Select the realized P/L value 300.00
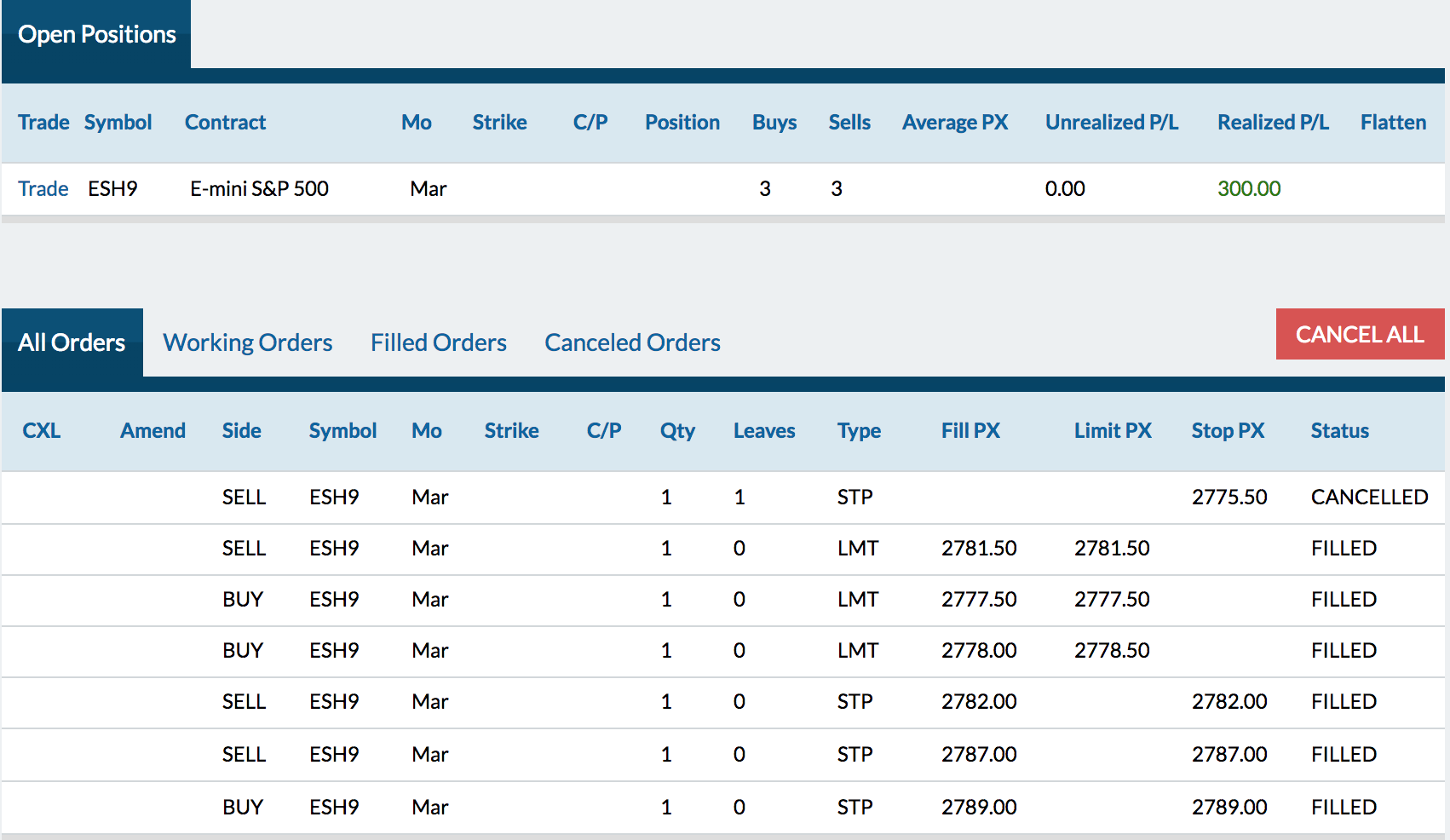Image resolution: width=1450 pixels, height=840 pixels. coord(1249,188)
